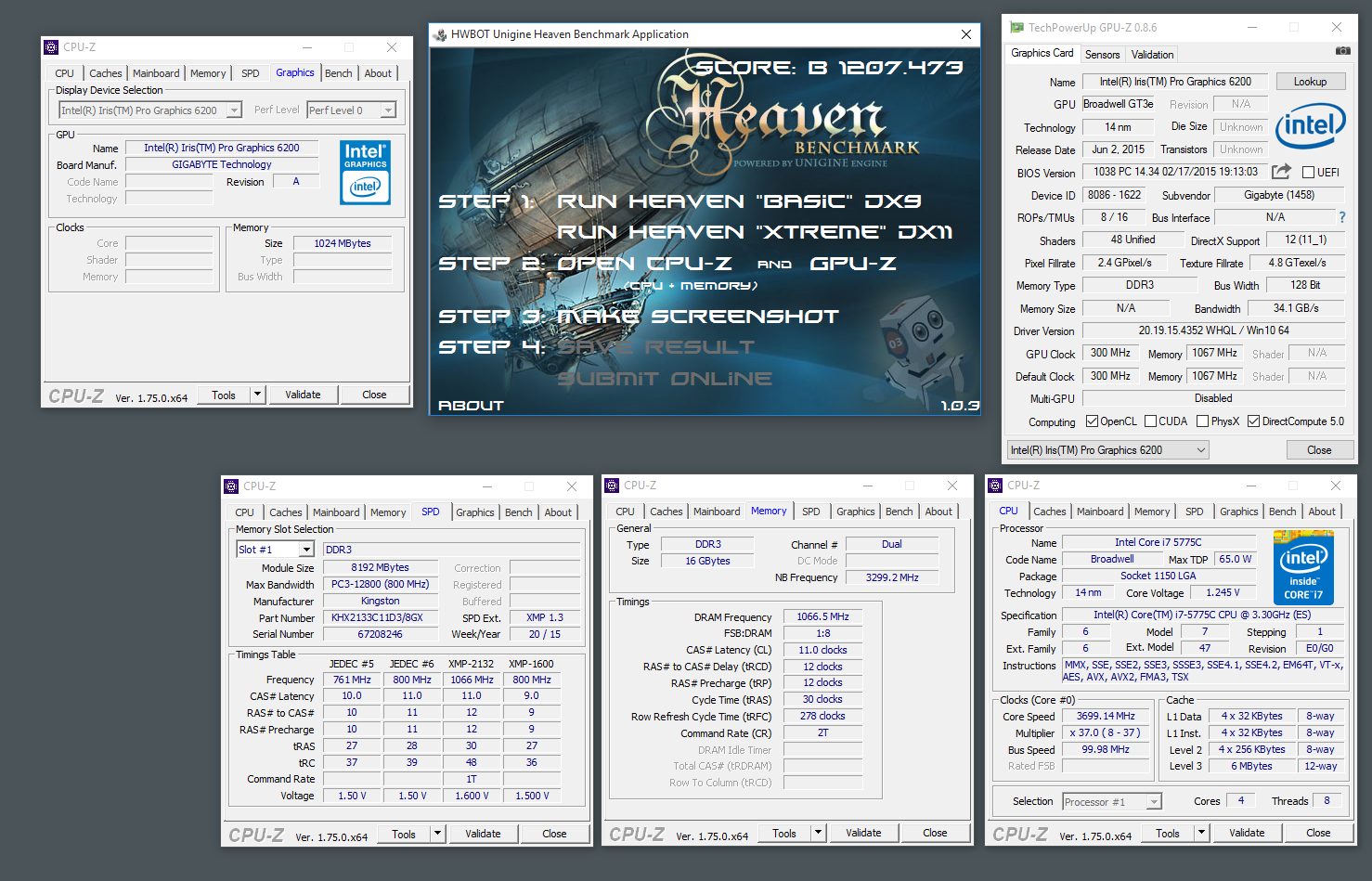Click the Intel logo in GPU-Z

pyautogui.click(x=1310, y=126)
